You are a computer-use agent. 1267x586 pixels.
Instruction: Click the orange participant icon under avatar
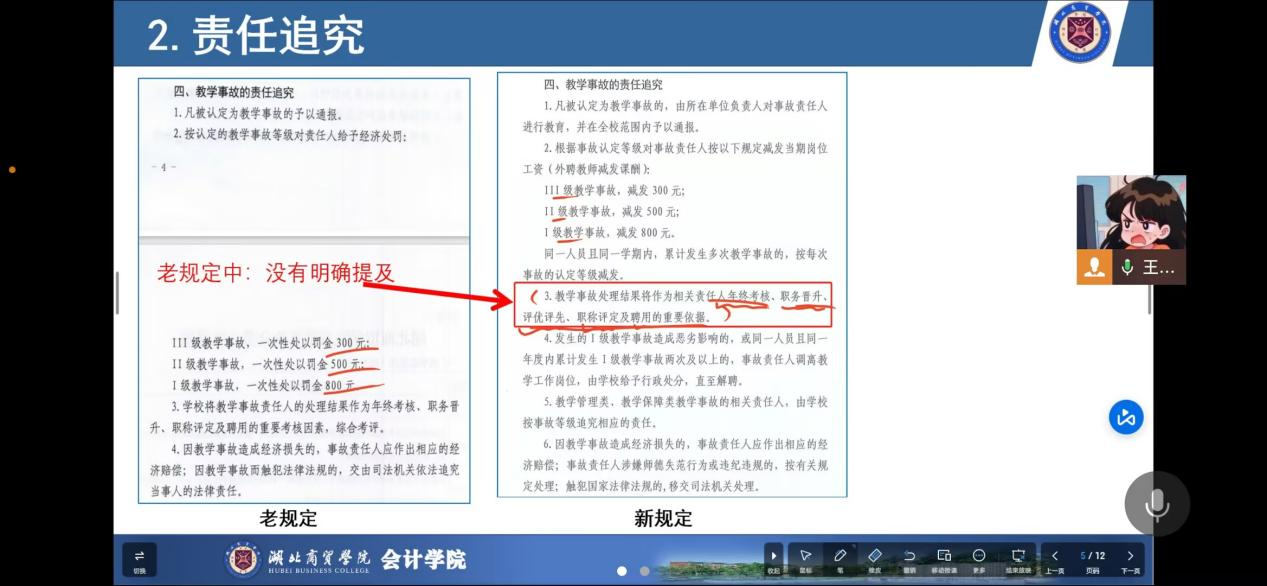(1094, 267)
